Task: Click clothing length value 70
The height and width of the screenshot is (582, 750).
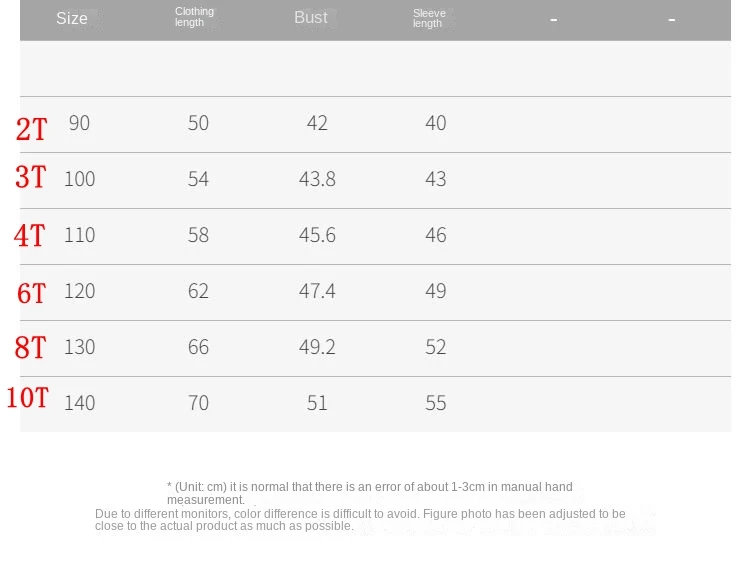Action: pos(198,403)
